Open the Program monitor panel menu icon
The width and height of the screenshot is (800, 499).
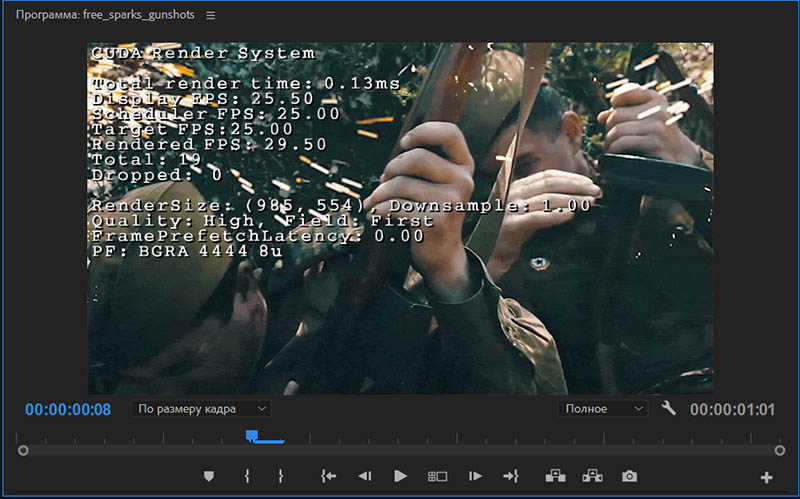211,16
